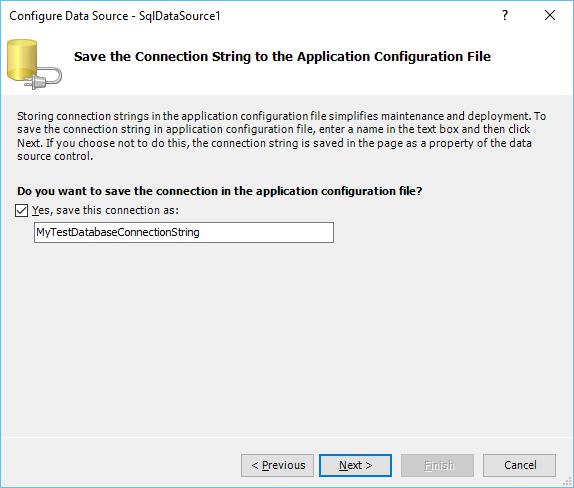Focus the connection string name text box
574x488 pixels.
click(184, 232)
